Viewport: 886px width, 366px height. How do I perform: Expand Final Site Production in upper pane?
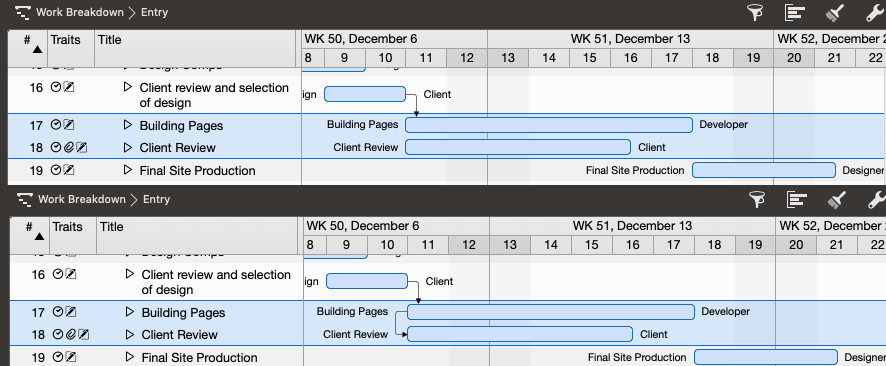[128, 170]
